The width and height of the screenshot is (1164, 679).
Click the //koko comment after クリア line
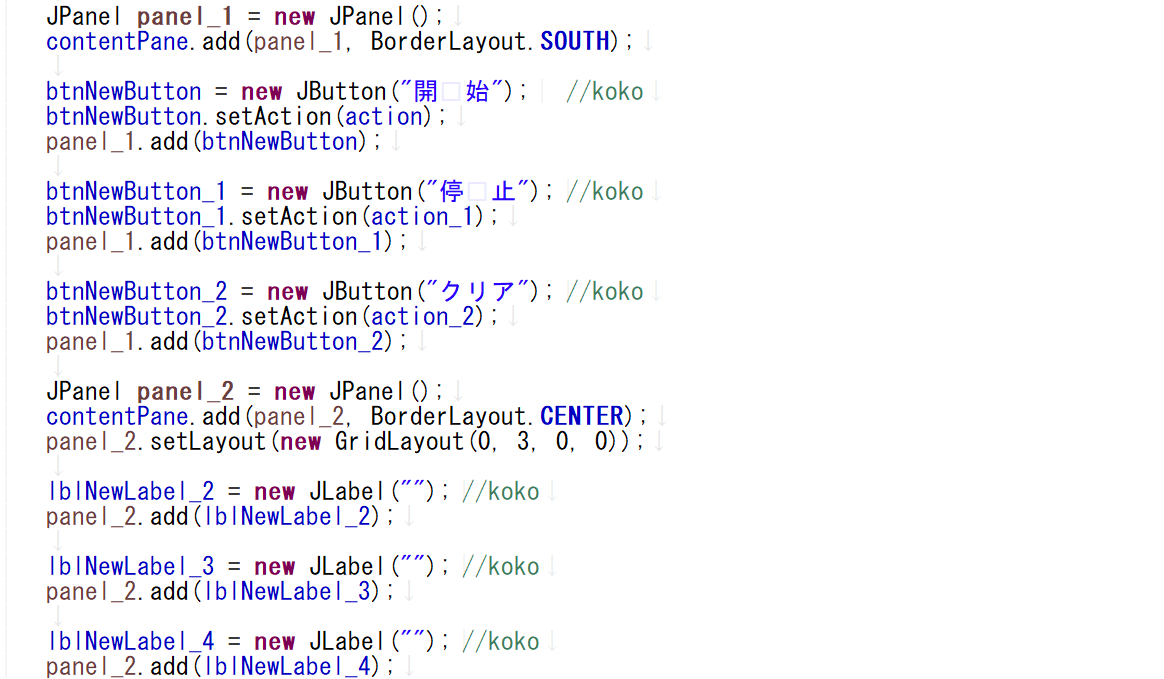coord(604,292)
